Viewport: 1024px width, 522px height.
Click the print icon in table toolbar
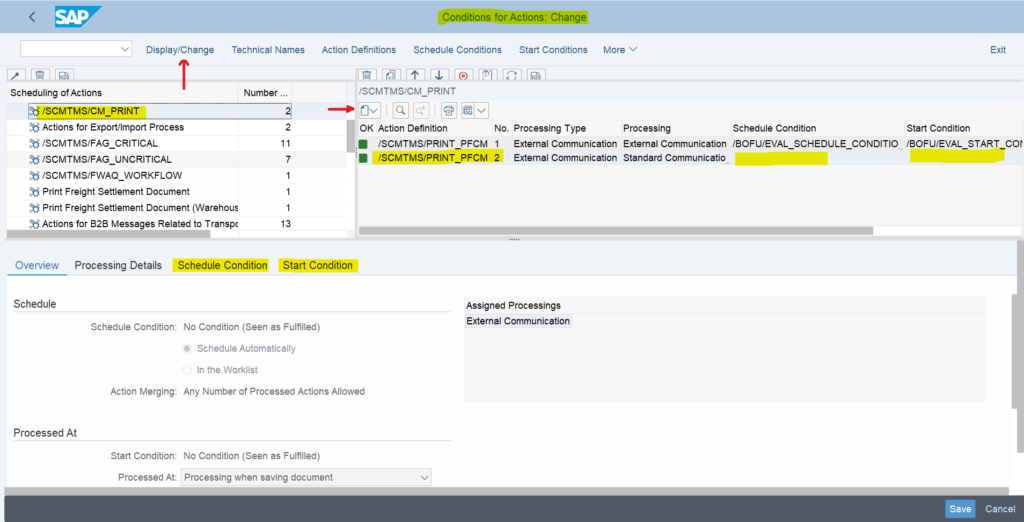tap(449, 110)
